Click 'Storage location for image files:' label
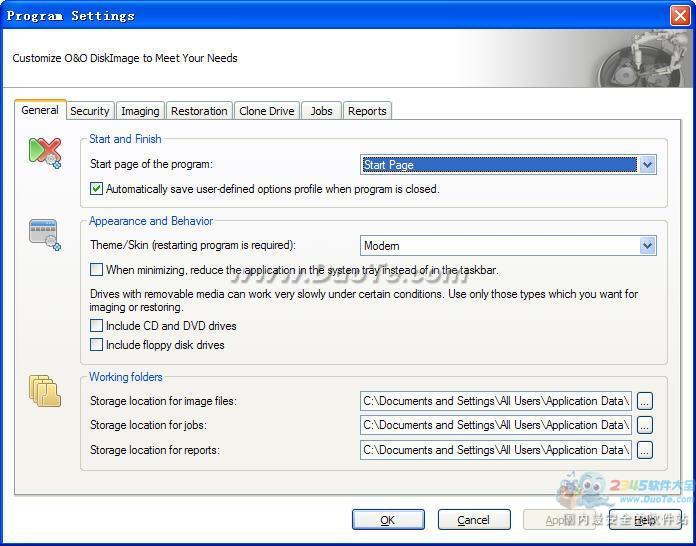This screenshot has width=696, height=546. coord(163,401)
